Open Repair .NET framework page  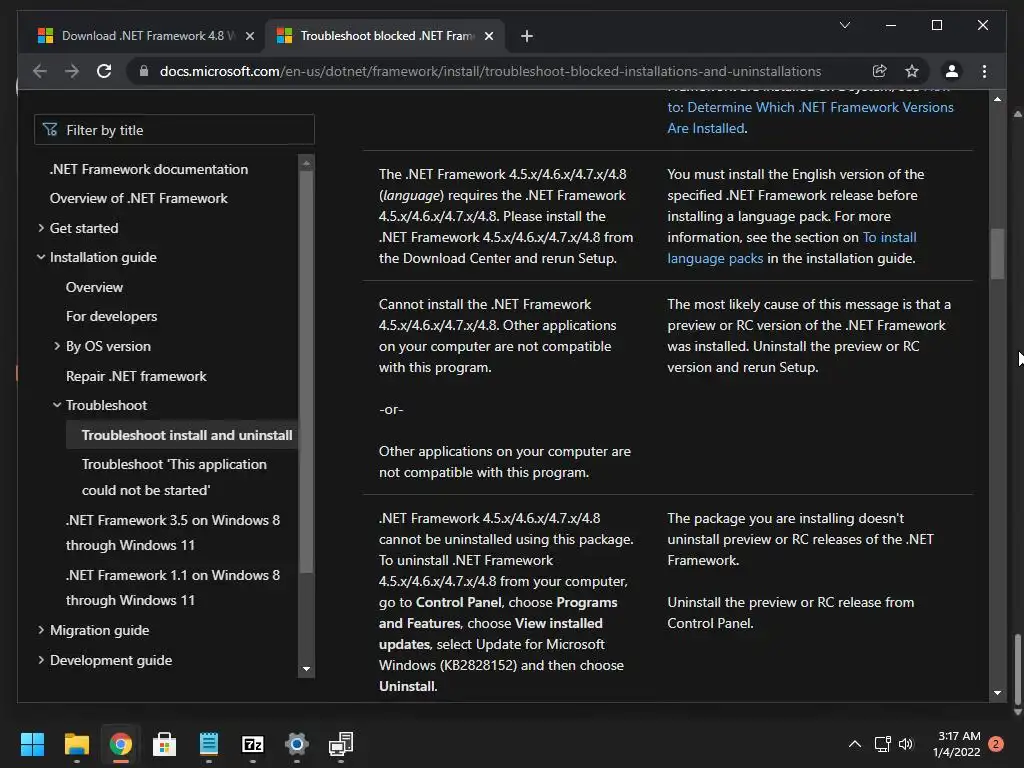click(136, 376)
